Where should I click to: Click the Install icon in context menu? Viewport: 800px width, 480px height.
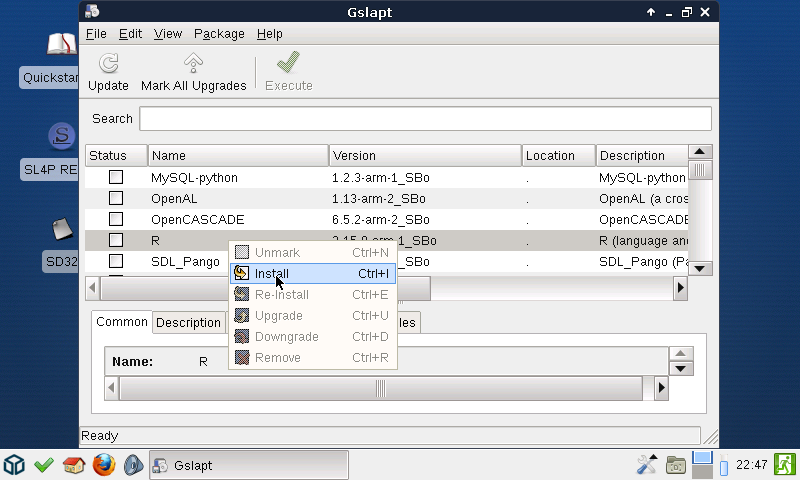click(241, 273)
